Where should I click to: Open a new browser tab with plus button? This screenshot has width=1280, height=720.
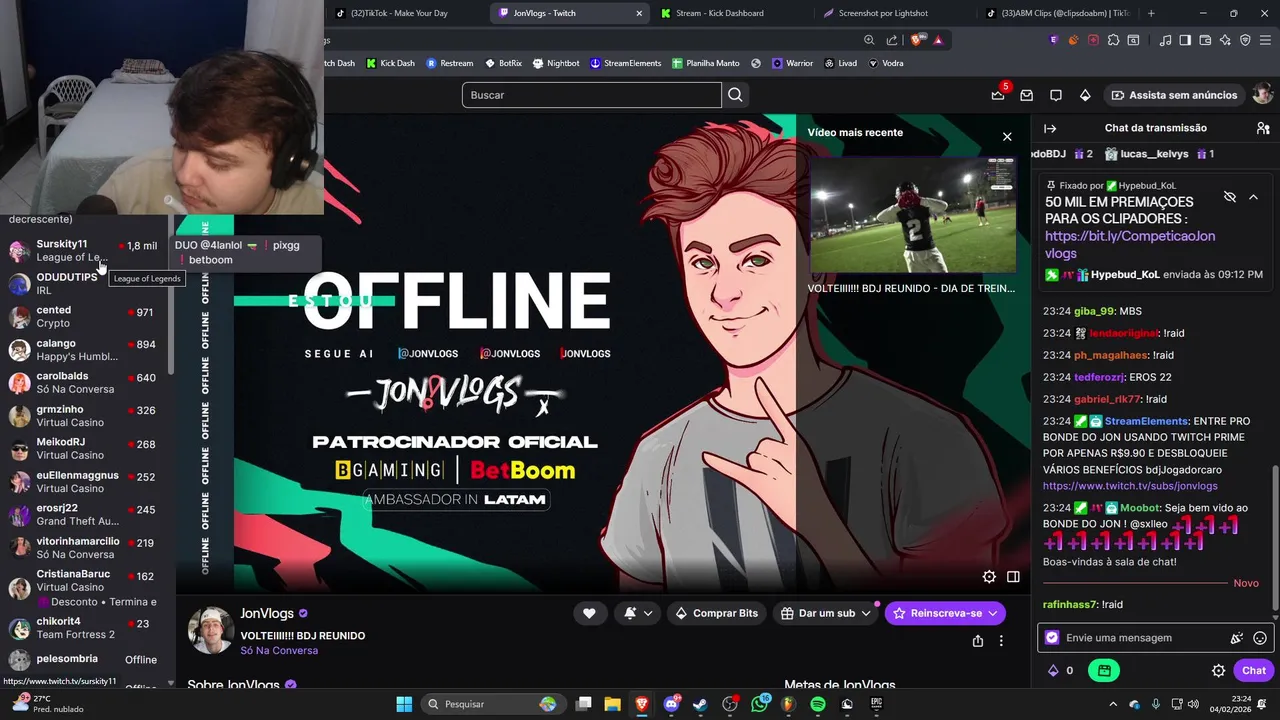[1151, 13]
